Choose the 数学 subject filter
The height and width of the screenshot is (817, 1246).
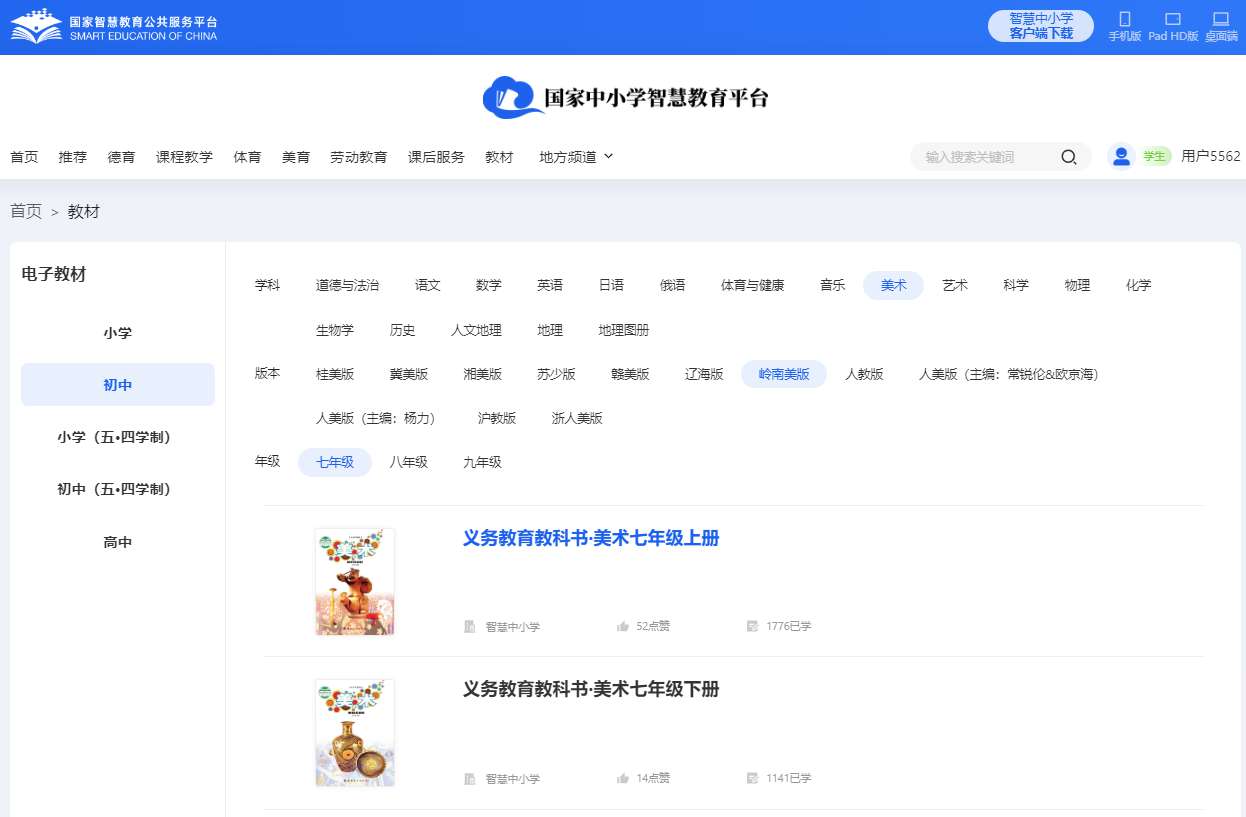[489, 285]
